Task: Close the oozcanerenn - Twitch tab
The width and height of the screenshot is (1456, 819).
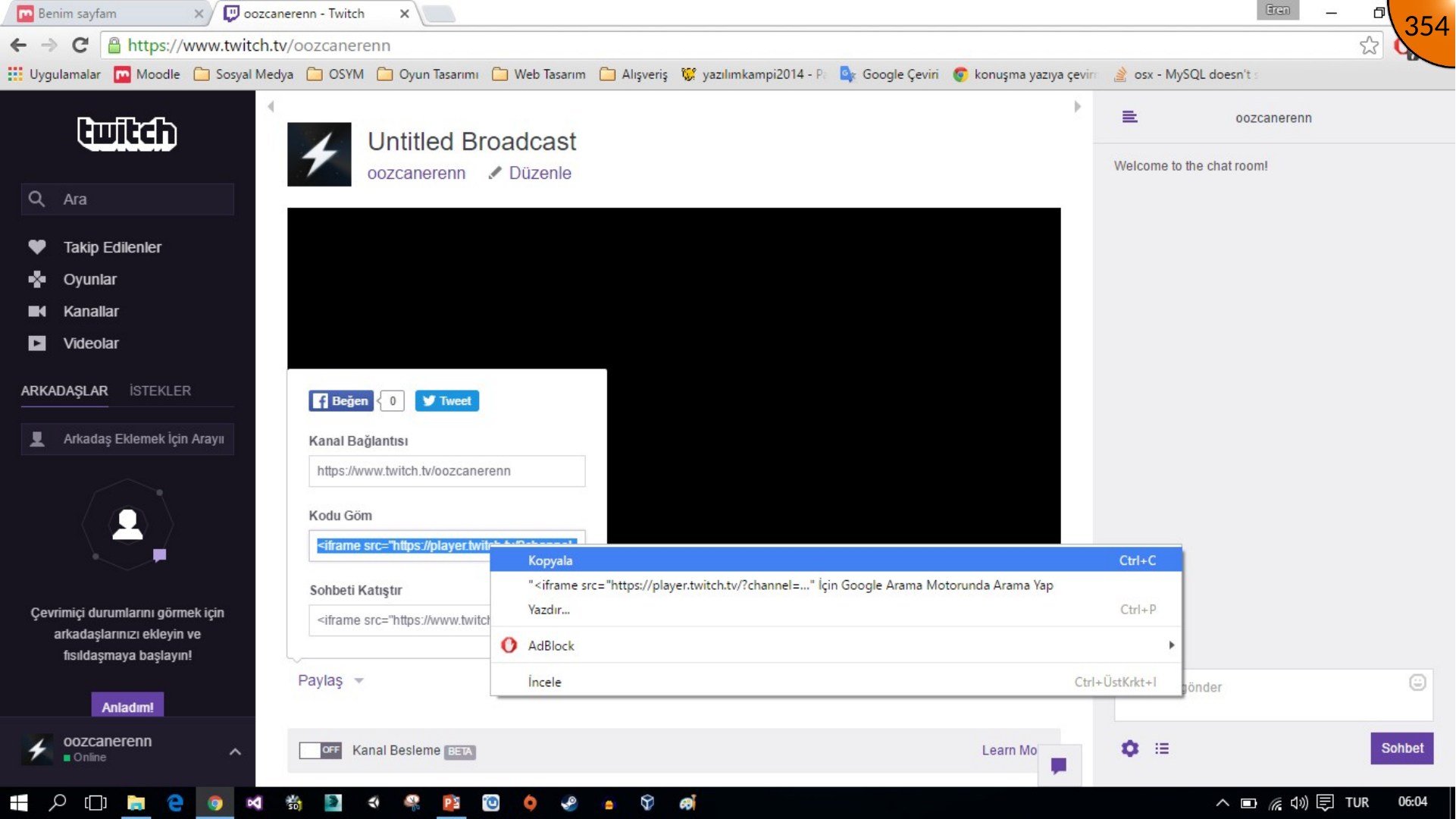Action: (404, 14)
